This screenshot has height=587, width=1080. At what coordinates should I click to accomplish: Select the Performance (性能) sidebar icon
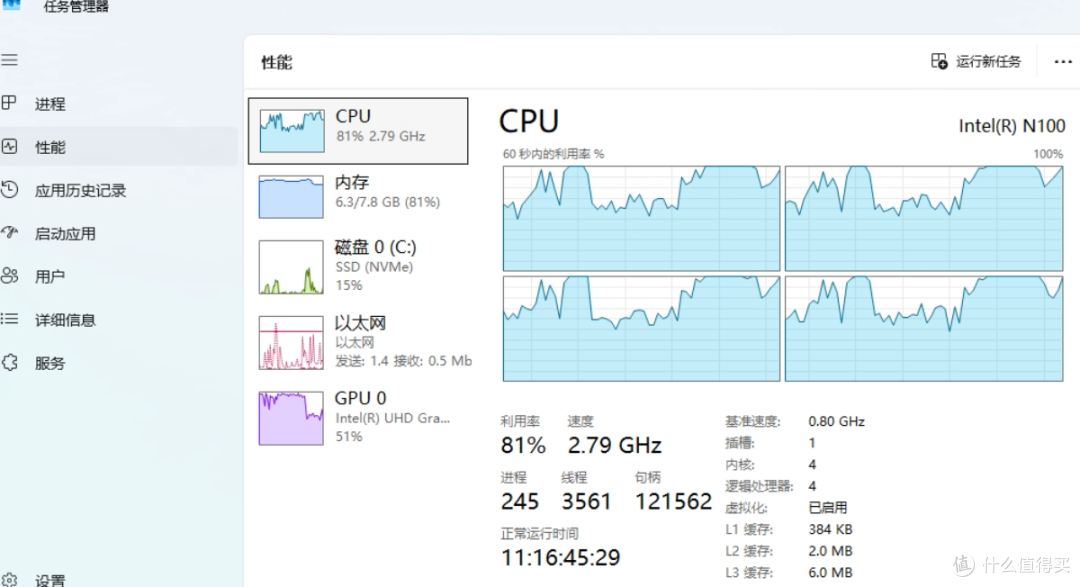pos(9,147)
